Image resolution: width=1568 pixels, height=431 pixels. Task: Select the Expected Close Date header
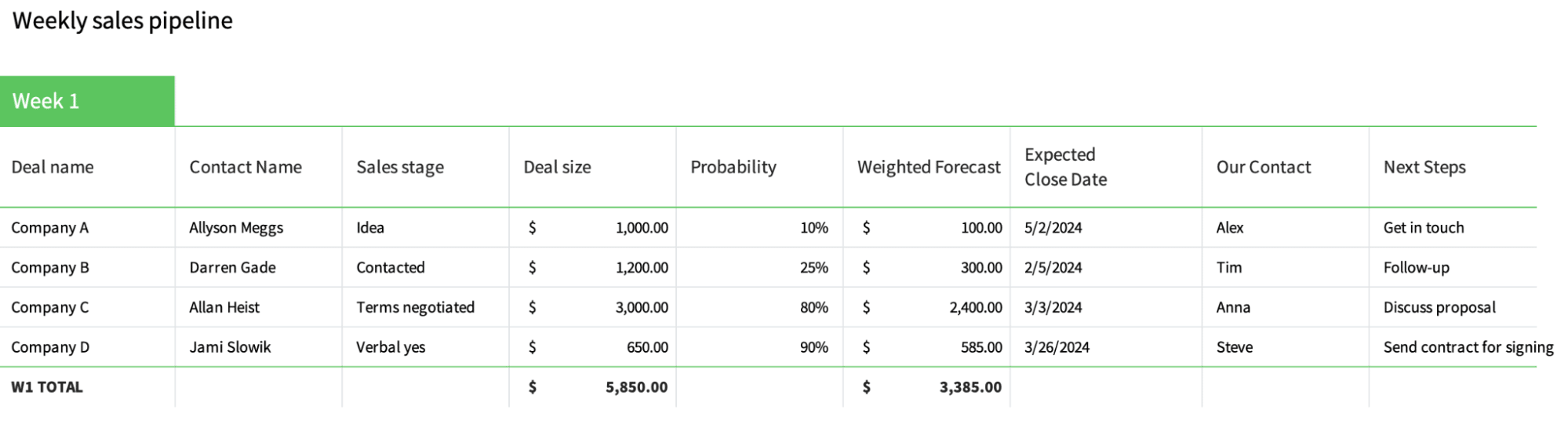click(1065, 167)
